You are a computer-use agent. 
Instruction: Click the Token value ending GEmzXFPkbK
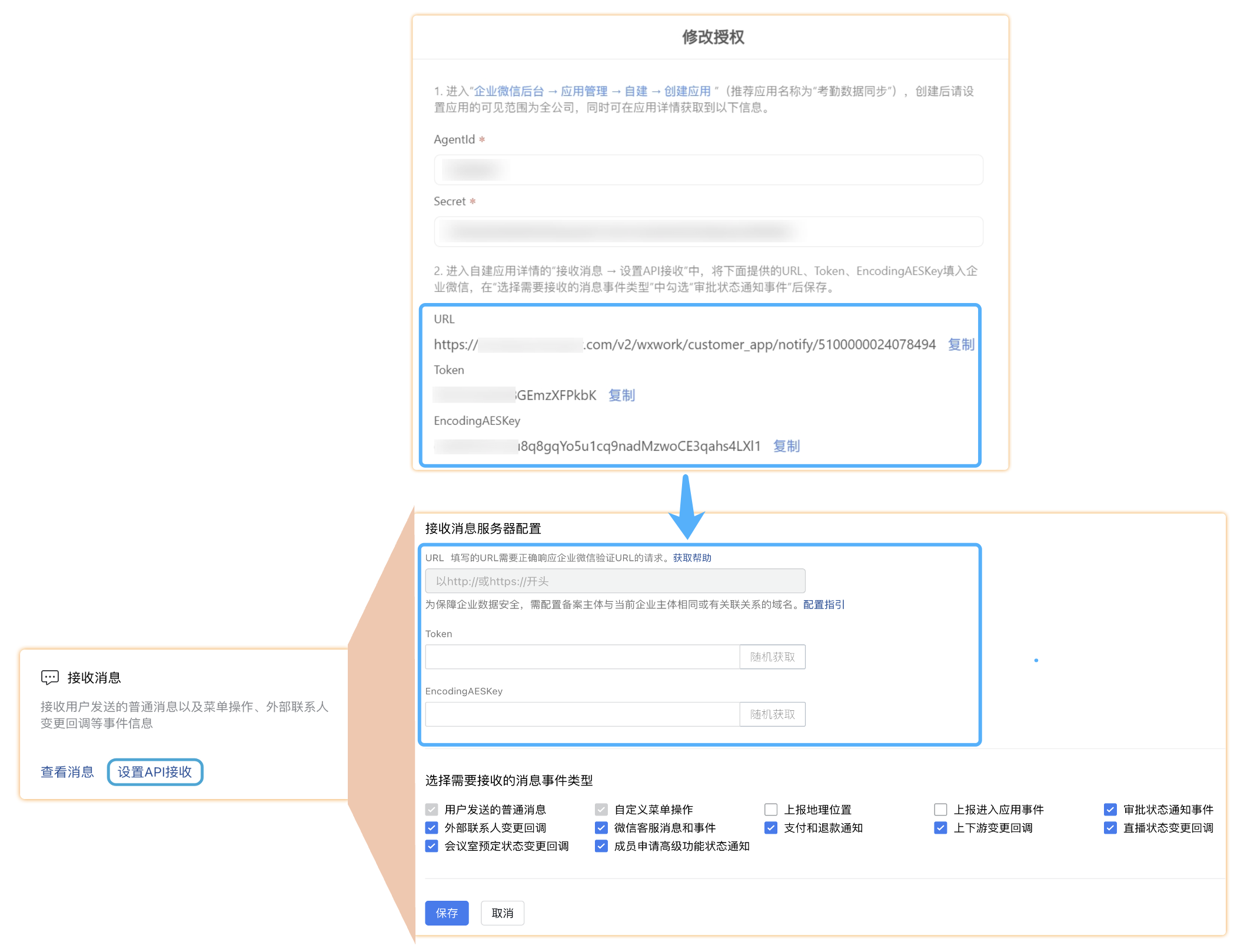[x=515, y=395]
